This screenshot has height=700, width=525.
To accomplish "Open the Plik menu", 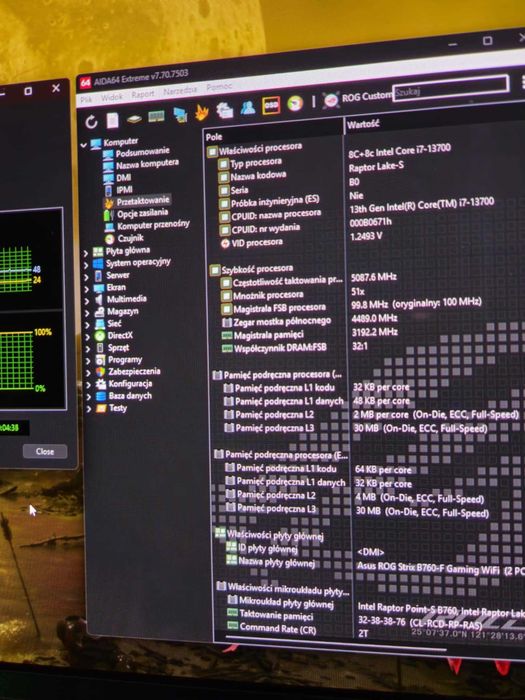I will coord(86,99).
